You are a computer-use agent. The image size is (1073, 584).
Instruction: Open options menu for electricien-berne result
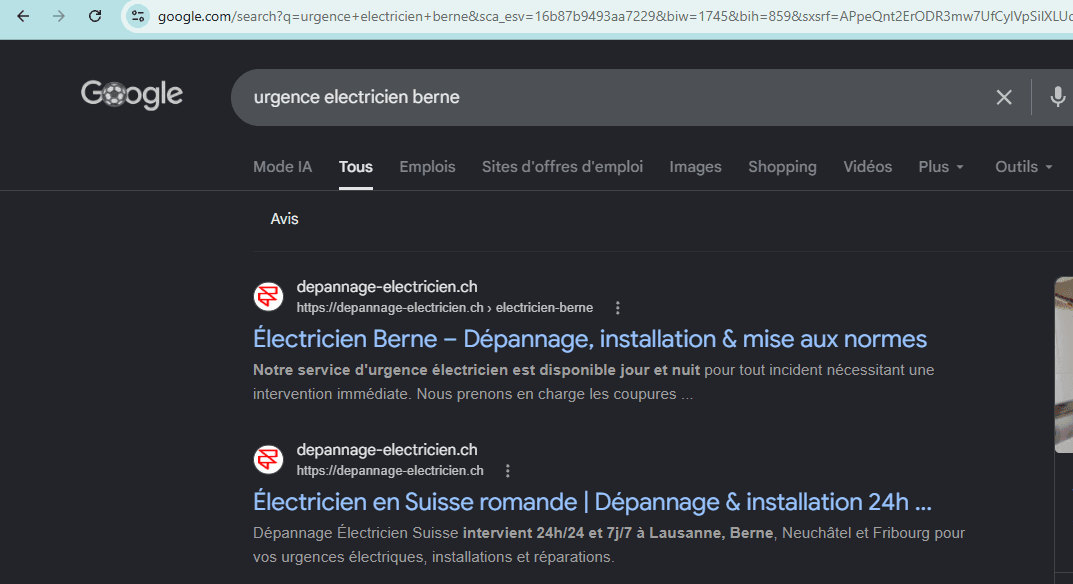tap(618, 308)
